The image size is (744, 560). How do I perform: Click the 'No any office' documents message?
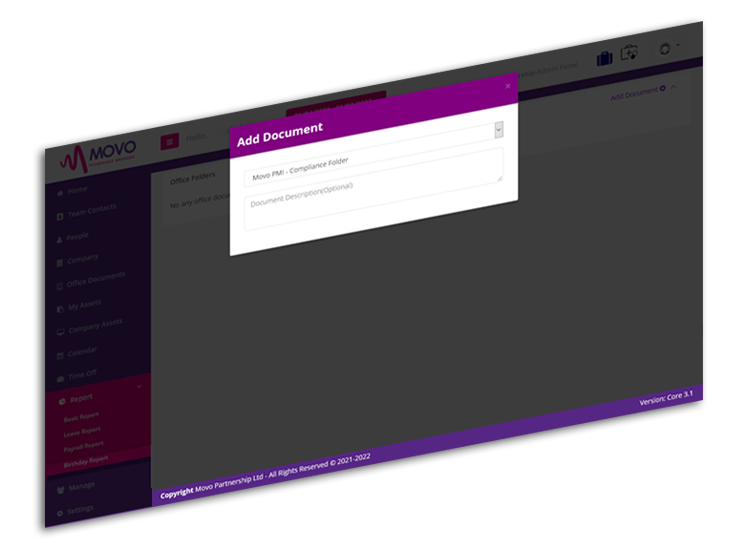[x=199, y=200]
